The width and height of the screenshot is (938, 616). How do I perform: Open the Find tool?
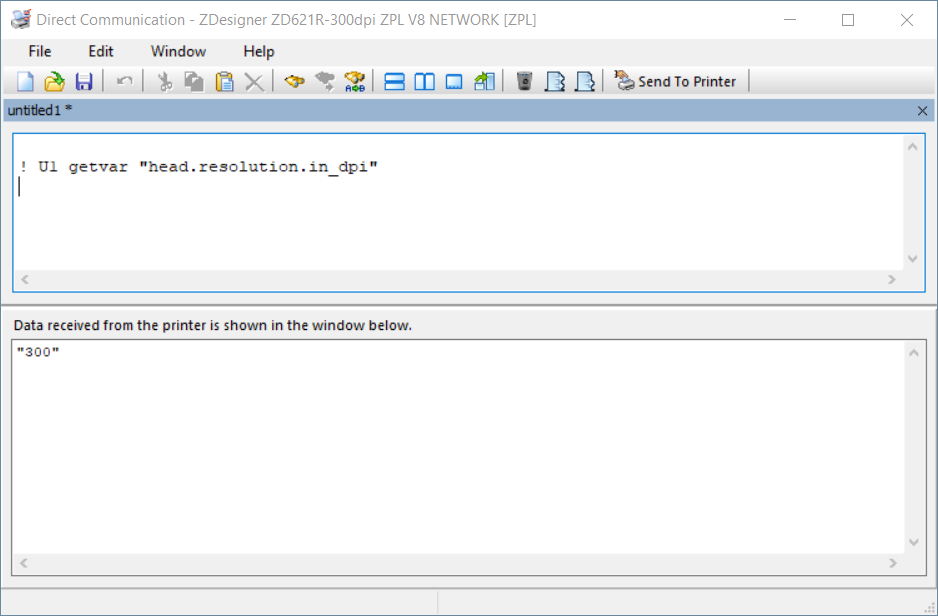click(x=293, y=81)
